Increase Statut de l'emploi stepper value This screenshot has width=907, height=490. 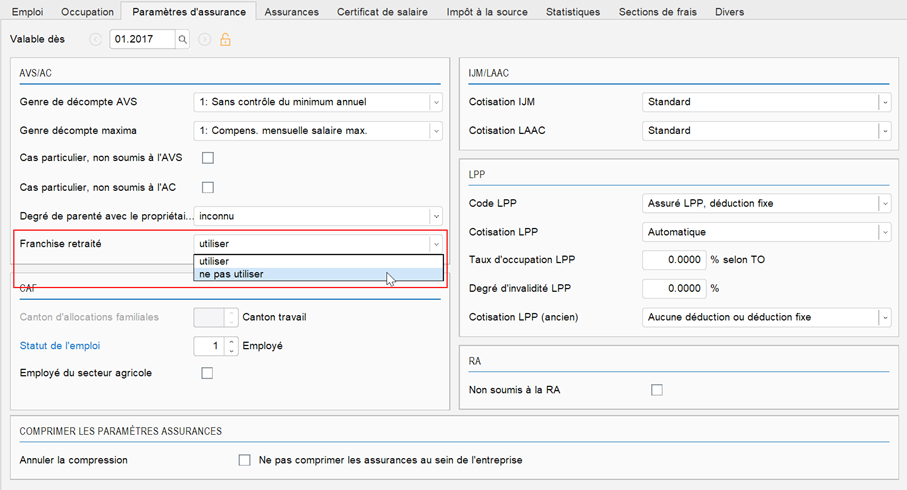point(231,342)
